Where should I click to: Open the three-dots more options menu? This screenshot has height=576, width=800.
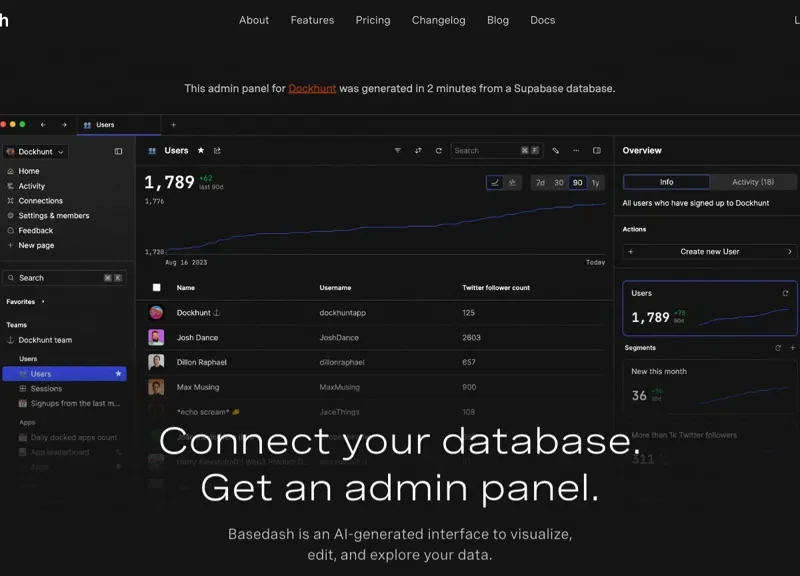pyautogui.click(x=576, y=151)
